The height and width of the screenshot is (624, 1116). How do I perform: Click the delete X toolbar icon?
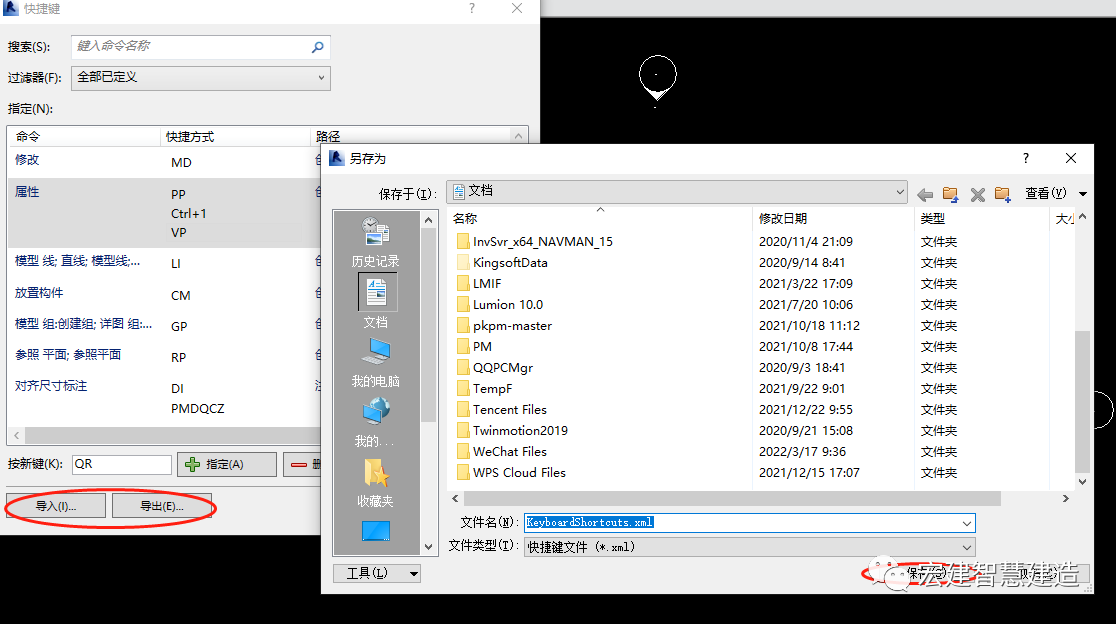pyautogui.click(x=977, y=194)
